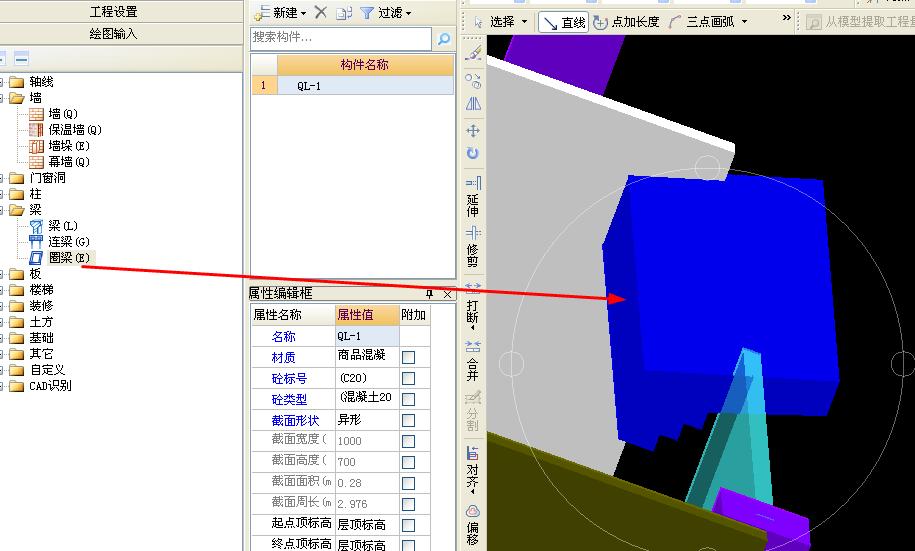Click the 保温墙(Q) item icon
This screenshot has height=551, width=915.
[x=36, y=130]
